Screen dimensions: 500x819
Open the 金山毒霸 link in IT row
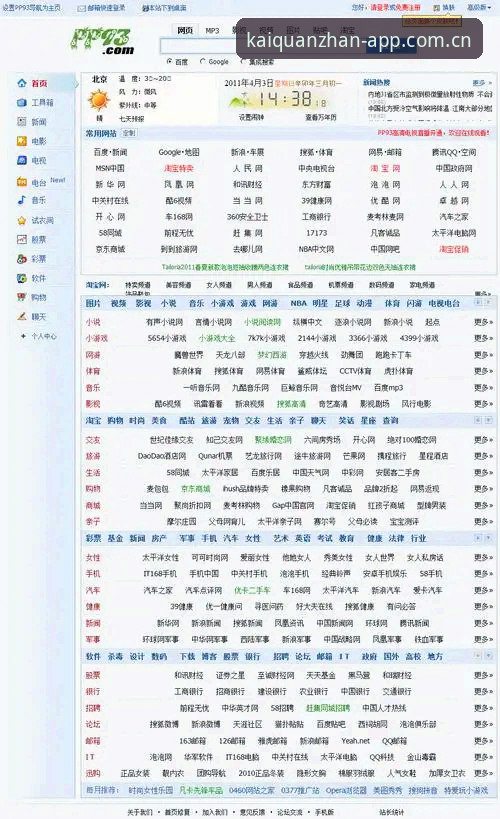click(x=421, y=757)
